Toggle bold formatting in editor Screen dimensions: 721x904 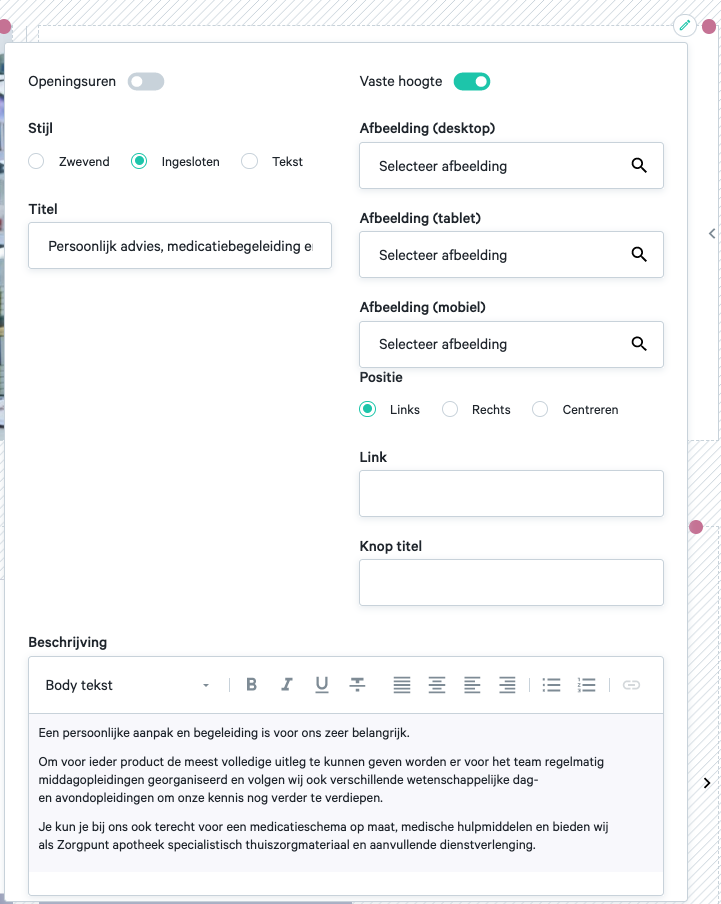click(x=251, y=684)
